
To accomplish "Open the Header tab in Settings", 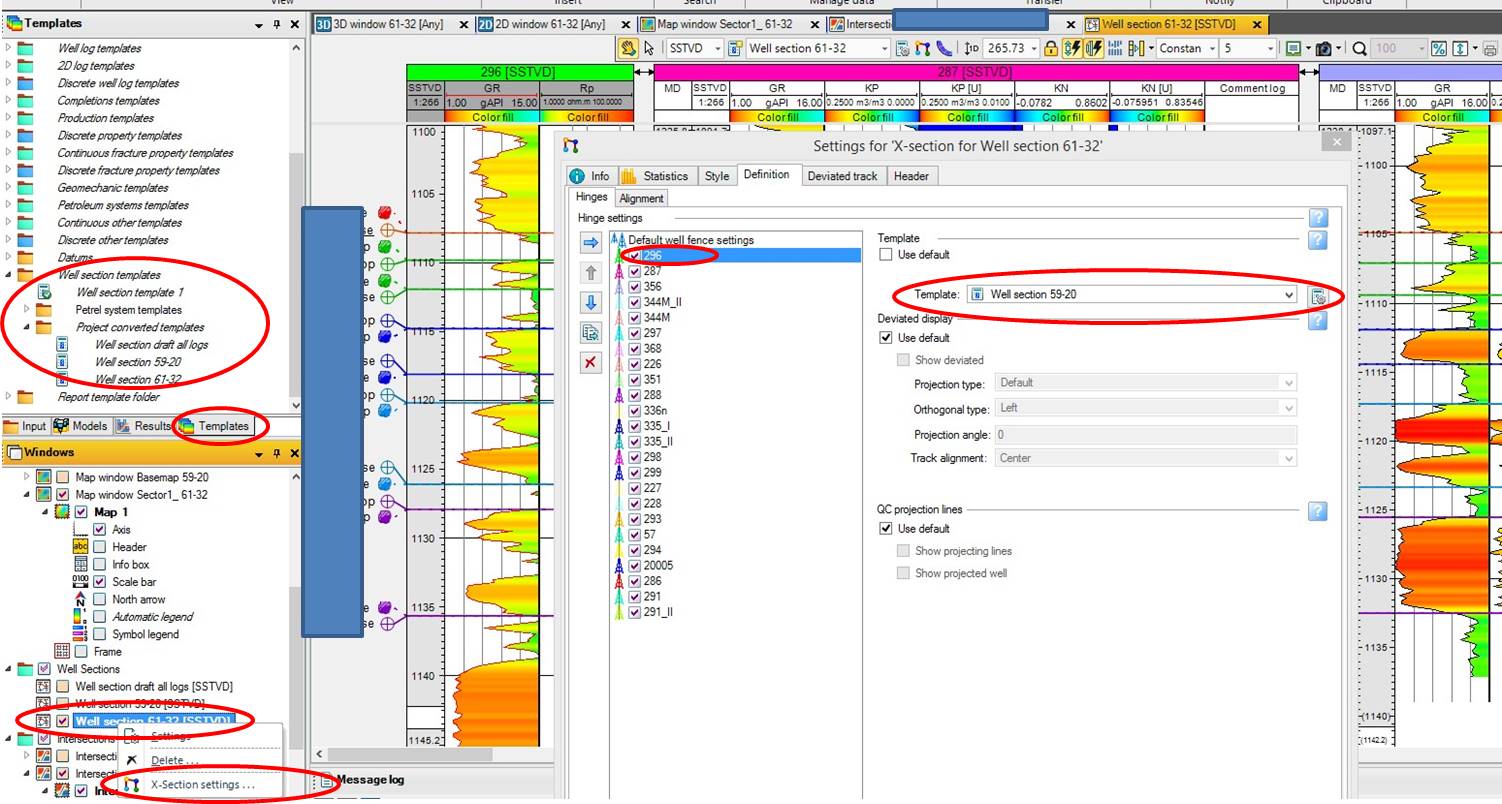I will point(911,176).
